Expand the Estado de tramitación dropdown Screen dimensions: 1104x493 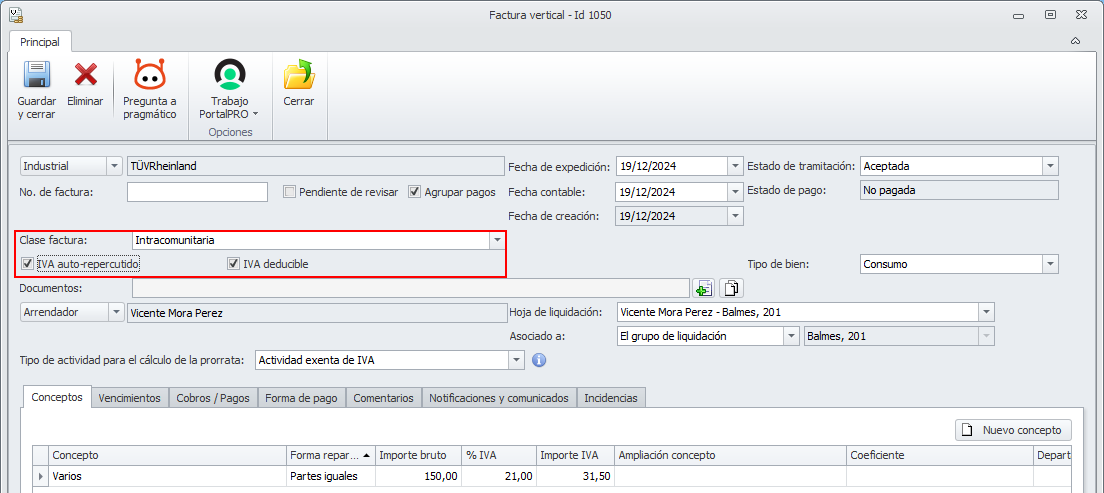pos(1050,166)
